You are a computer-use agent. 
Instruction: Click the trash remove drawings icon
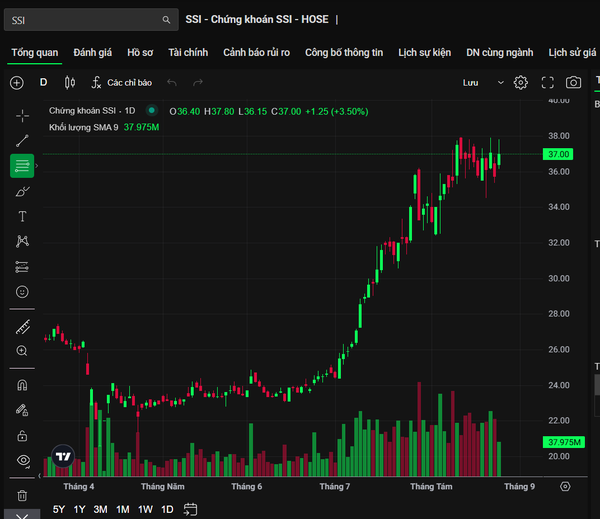coord(22,495)
